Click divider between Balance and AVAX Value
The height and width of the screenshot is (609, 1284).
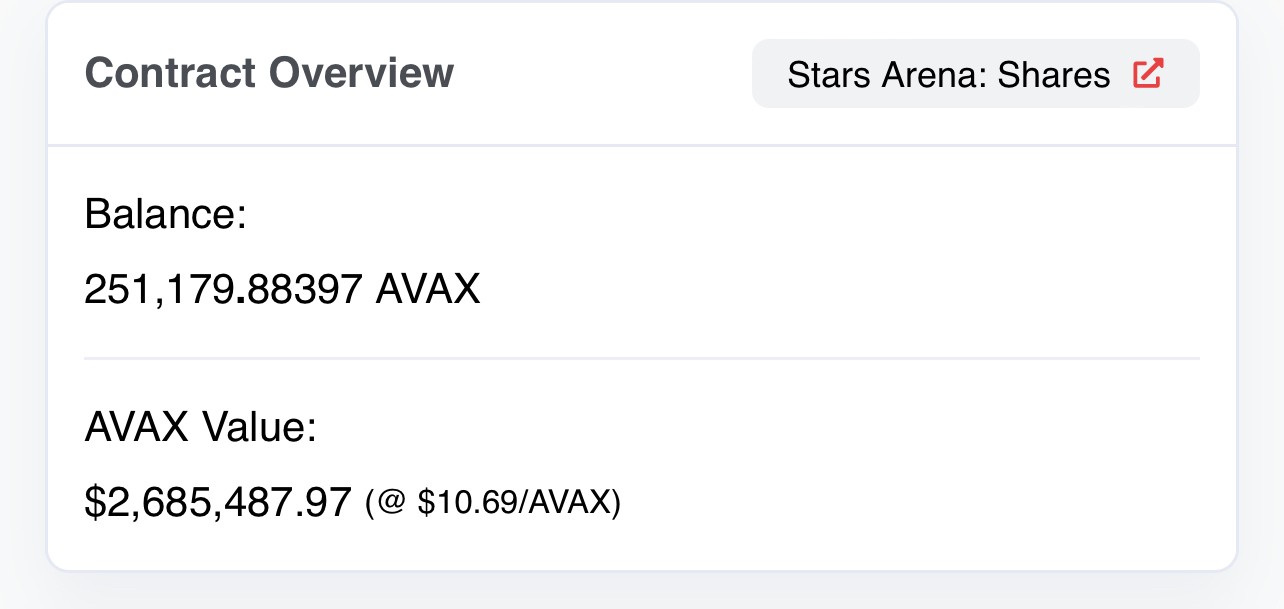pos(641,358)
